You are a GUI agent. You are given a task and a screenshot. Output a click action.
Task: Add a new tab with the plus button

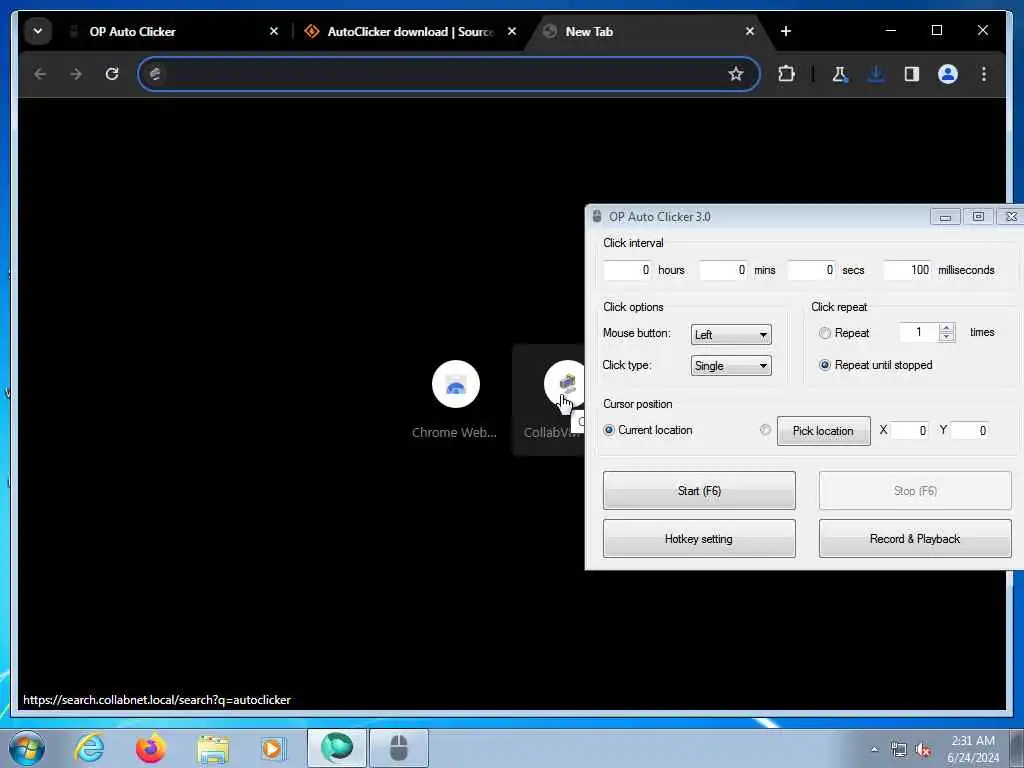pos(786,31)
